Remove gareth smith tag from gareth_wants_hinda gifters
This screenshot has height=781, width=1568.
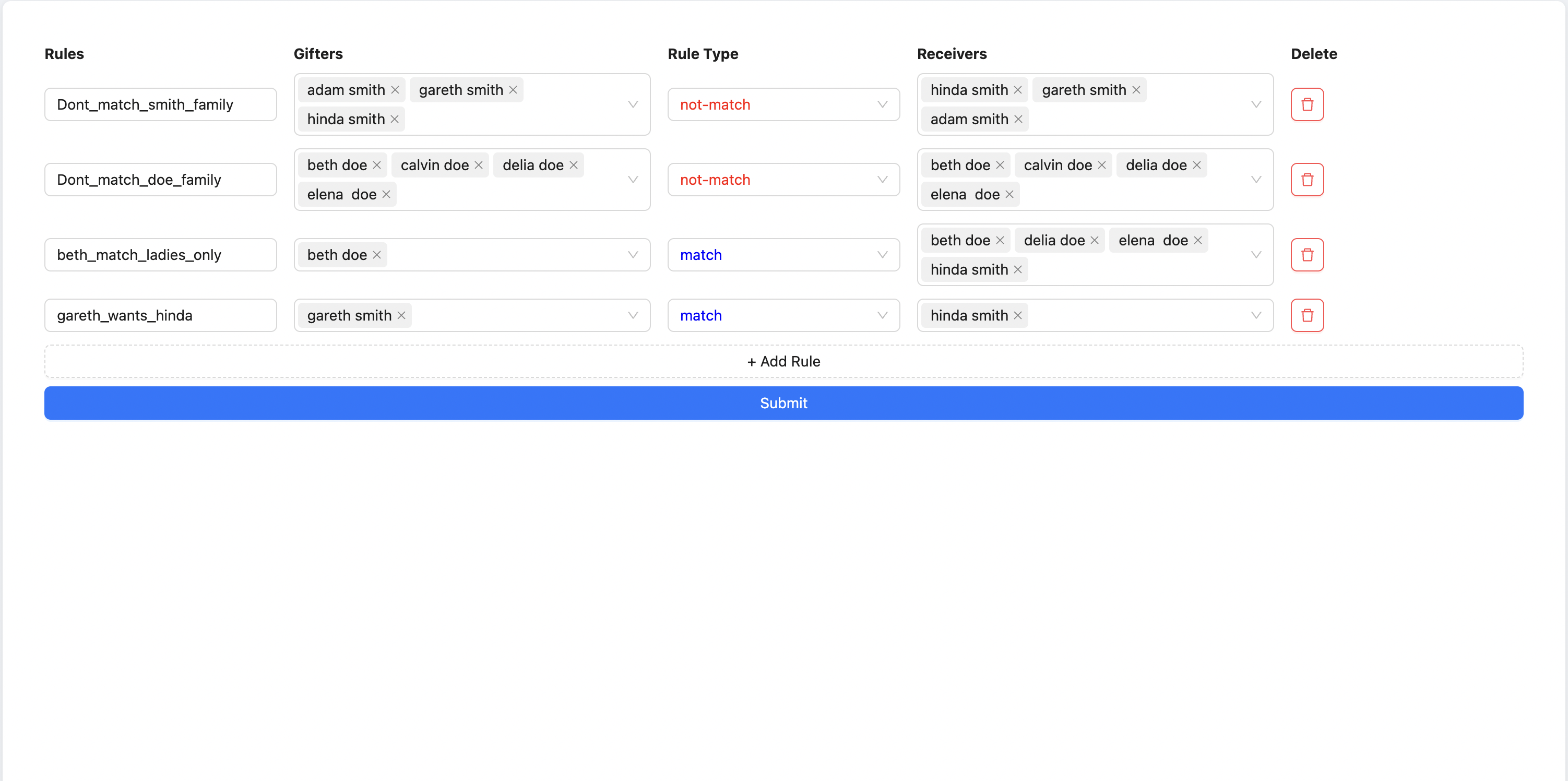(401, 315)
